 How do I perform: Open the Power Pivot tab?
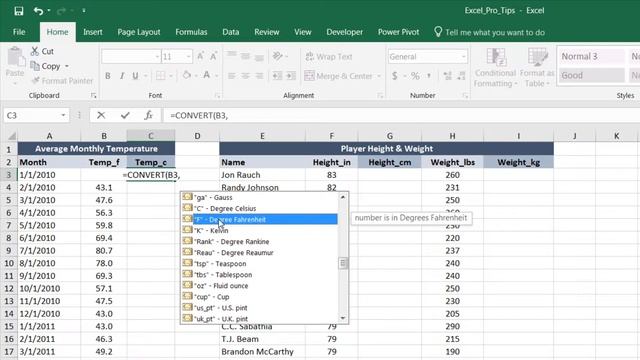pyautogui.click(x=398, y=32)
